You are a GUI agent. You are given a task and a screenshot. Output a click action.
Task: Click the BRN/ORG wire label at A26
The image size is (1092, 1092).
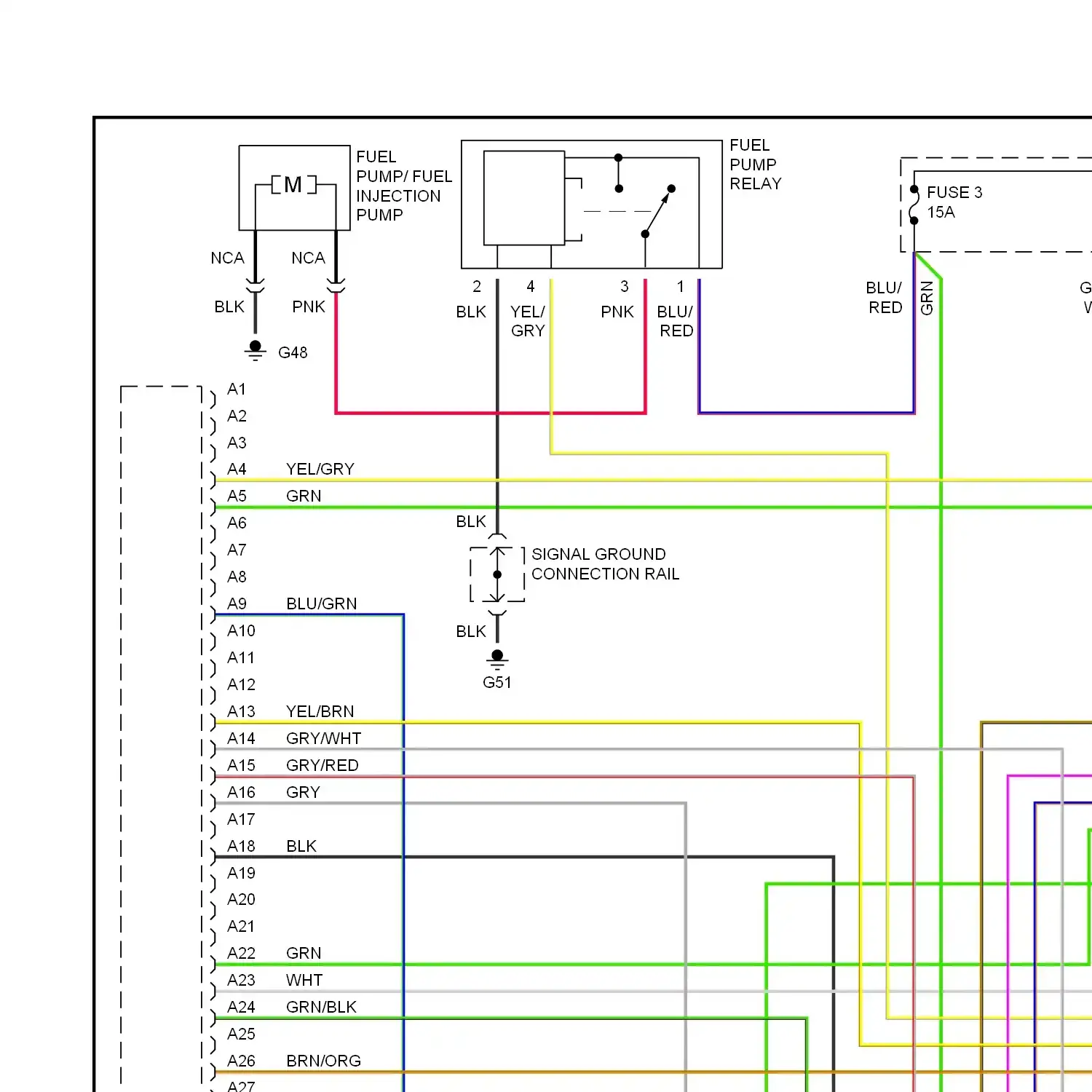(324, 1061)
